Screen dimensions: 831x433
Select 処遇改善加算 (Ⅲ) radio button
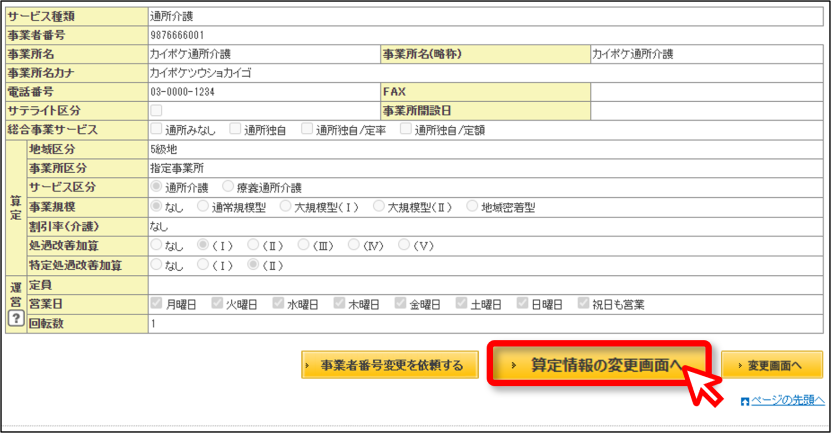coord(303,245)
